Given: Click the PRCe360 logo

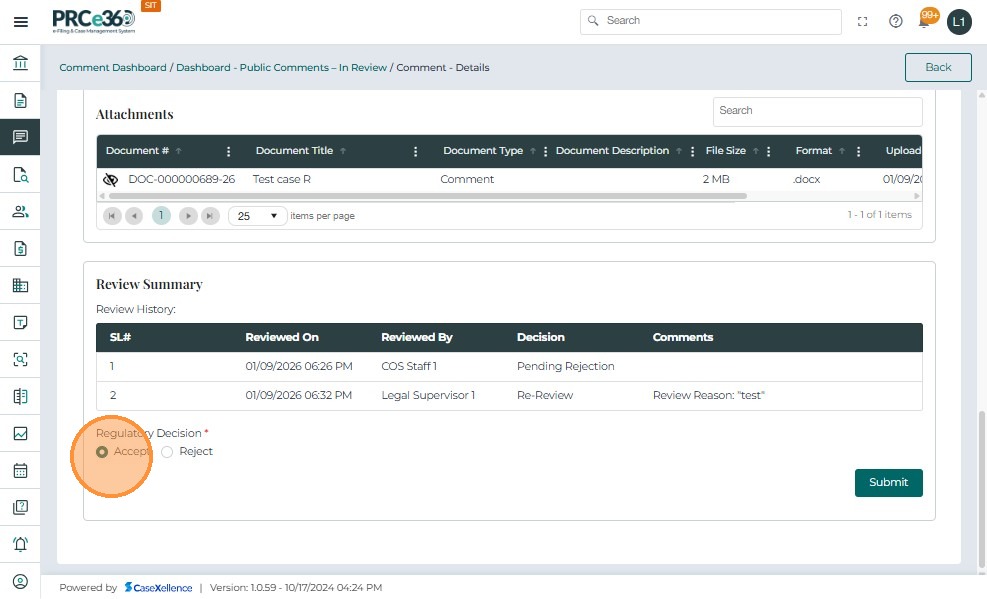Looking at the screenshot, I should pos(94,21).
